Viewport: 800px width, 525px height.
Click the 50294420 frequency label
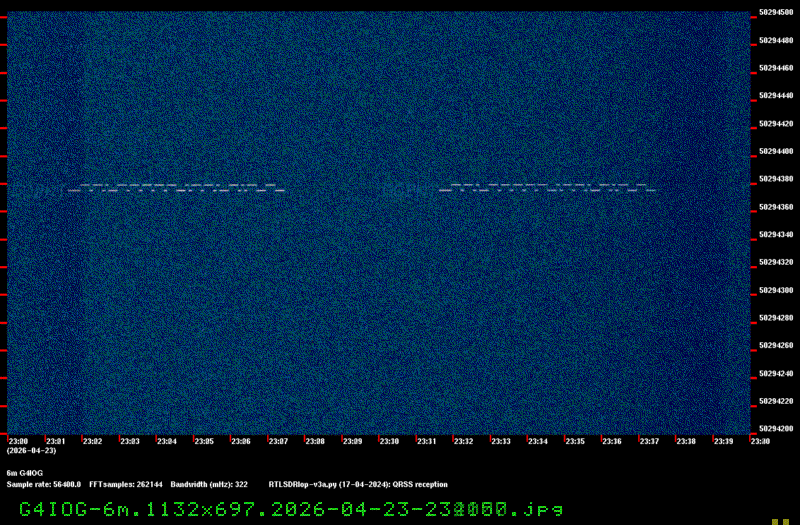[x=776, y=123]
